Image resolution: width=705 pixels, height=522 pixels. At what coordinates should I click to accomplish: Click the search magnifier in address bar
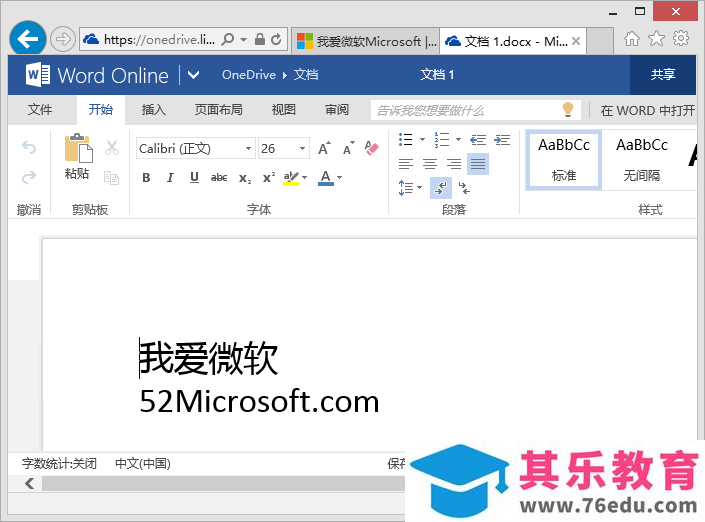tap(228, 39)
